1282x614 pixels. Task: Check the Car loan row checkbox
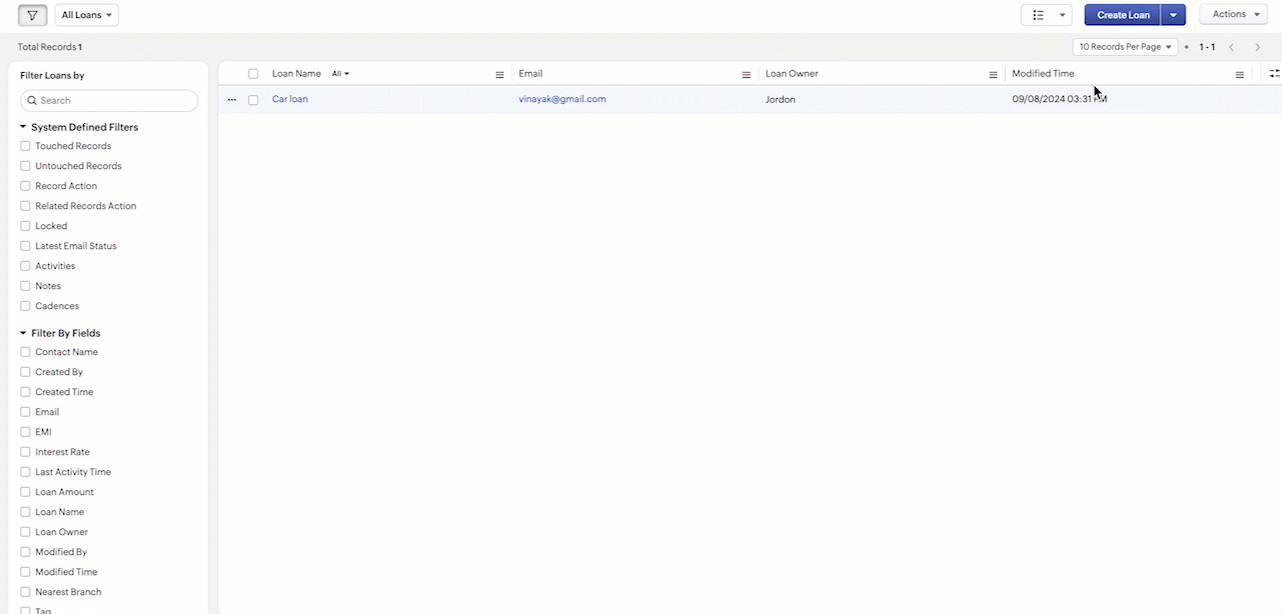pos(253,100)
